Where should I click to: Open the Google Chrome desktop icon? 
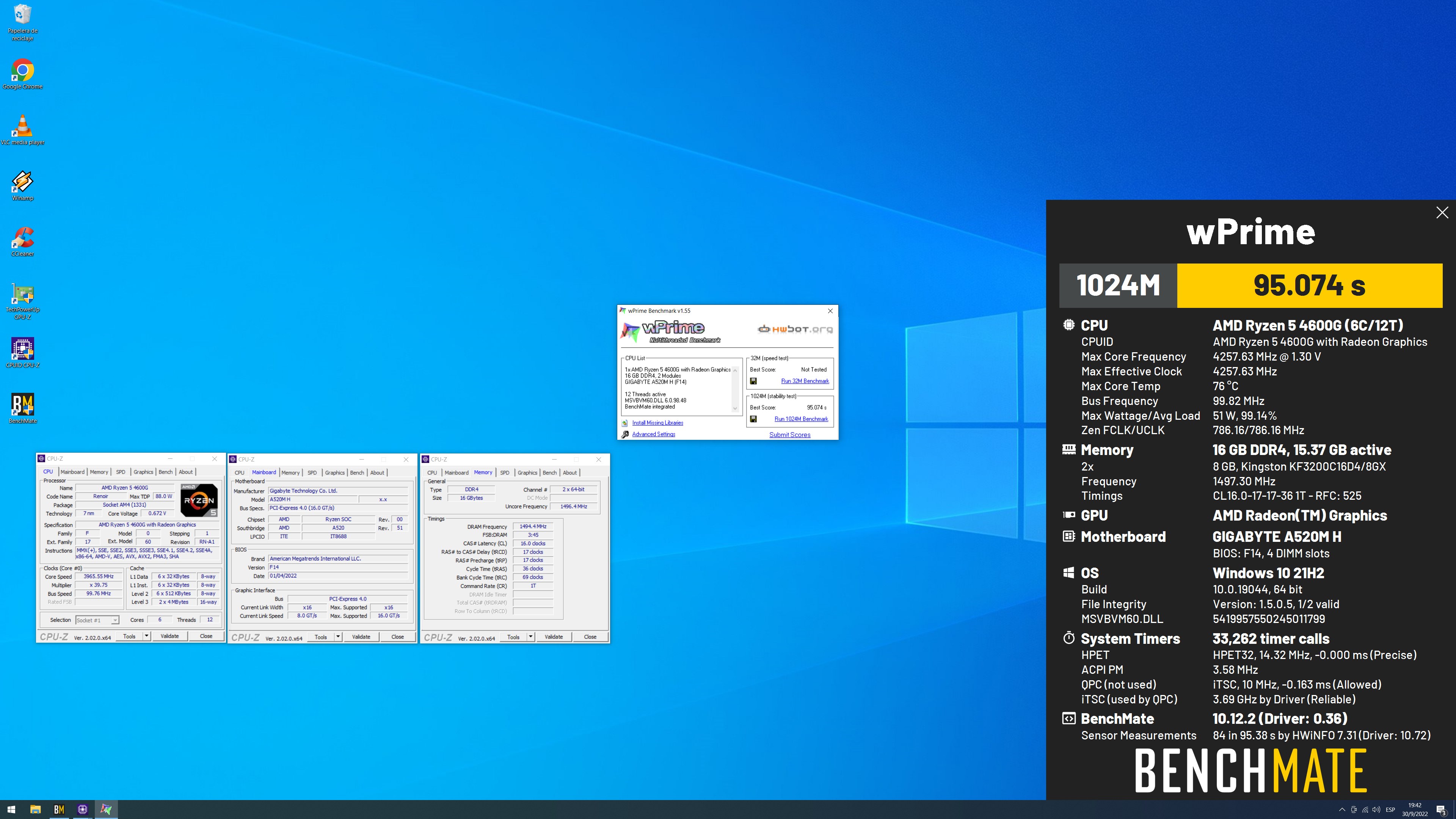click(x=23, y=74)
